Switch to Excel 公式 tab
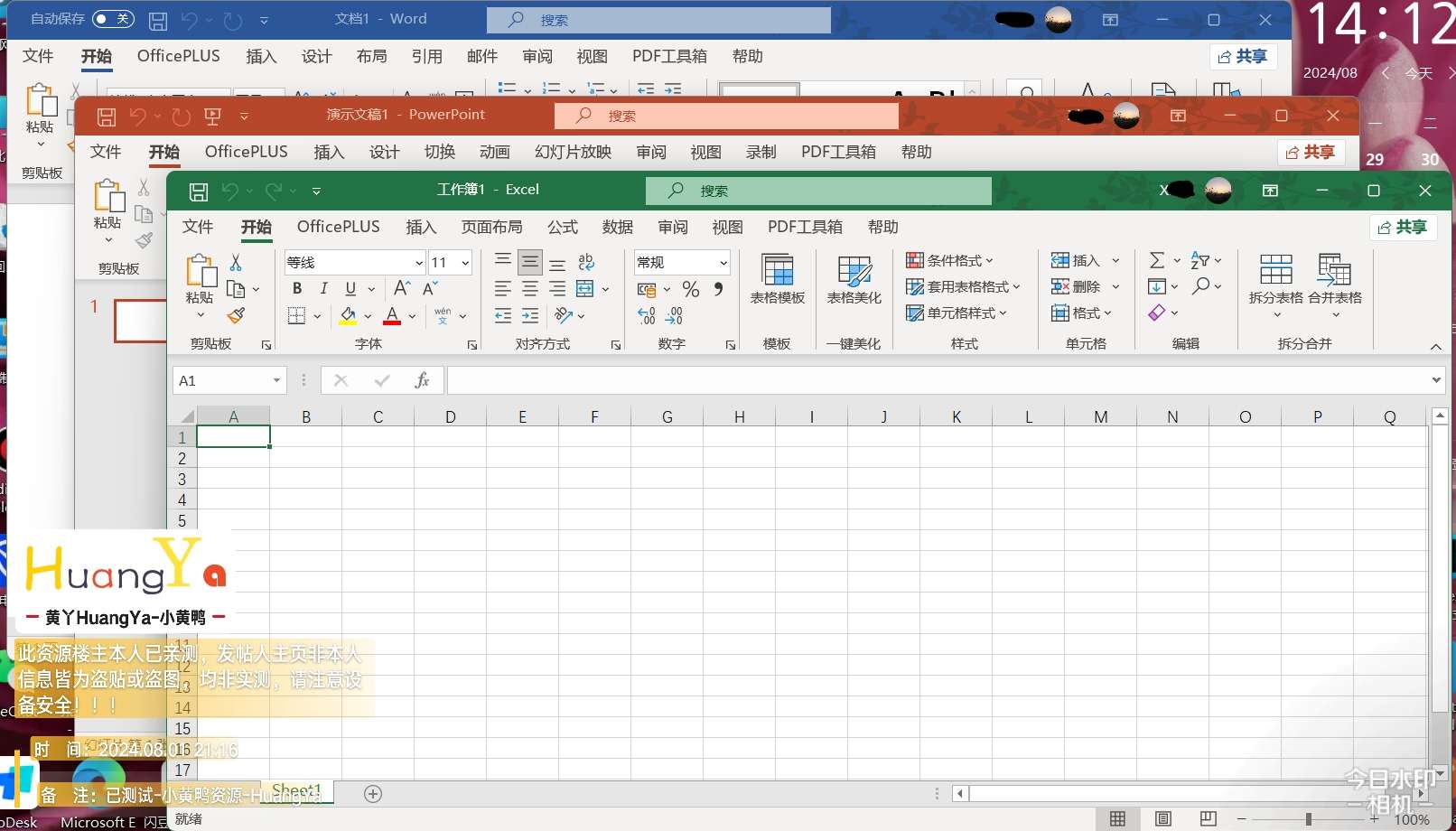1456x831 pixels. click(563, 227)
